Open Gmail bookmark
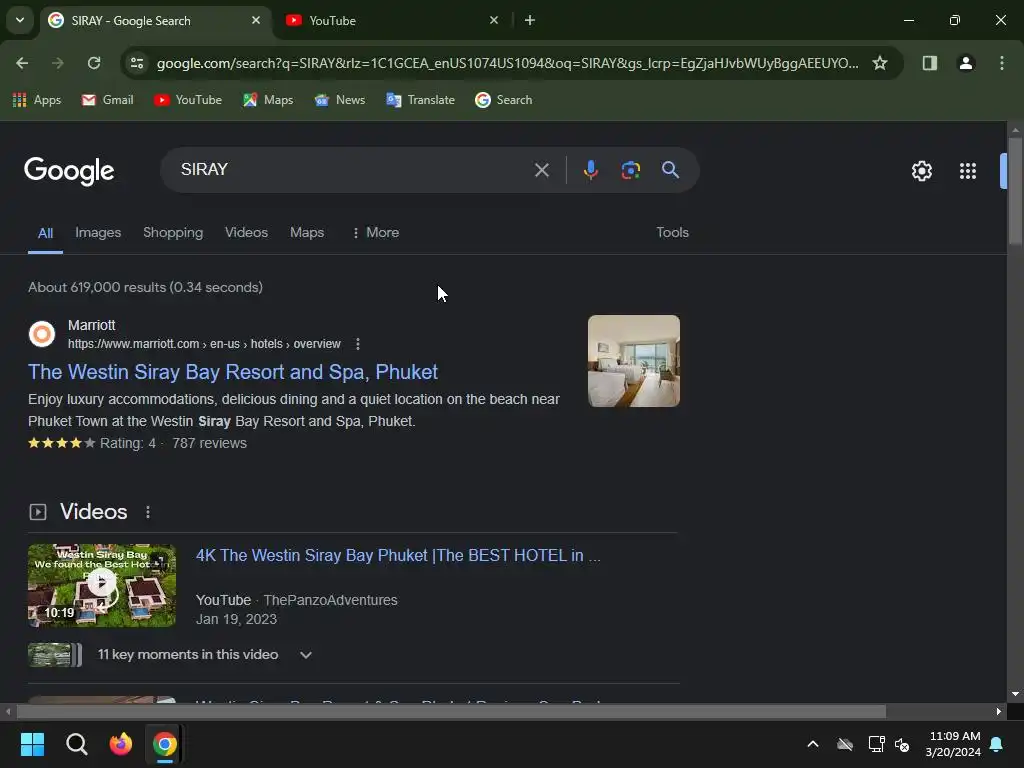Viewport: 1024px width, 768px height. [x=108, y=100]
